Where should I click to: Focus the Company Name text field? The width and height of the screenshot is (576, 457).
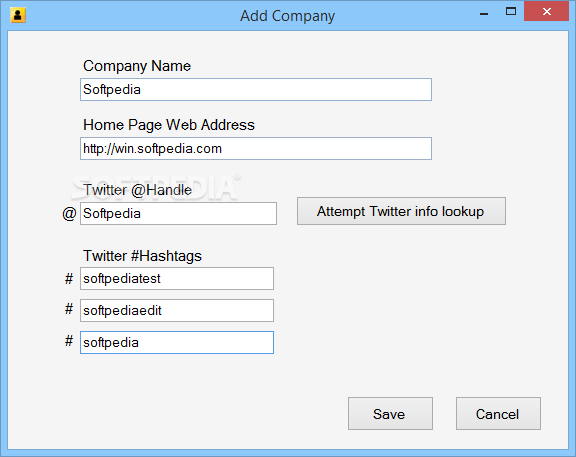point(256,89)
